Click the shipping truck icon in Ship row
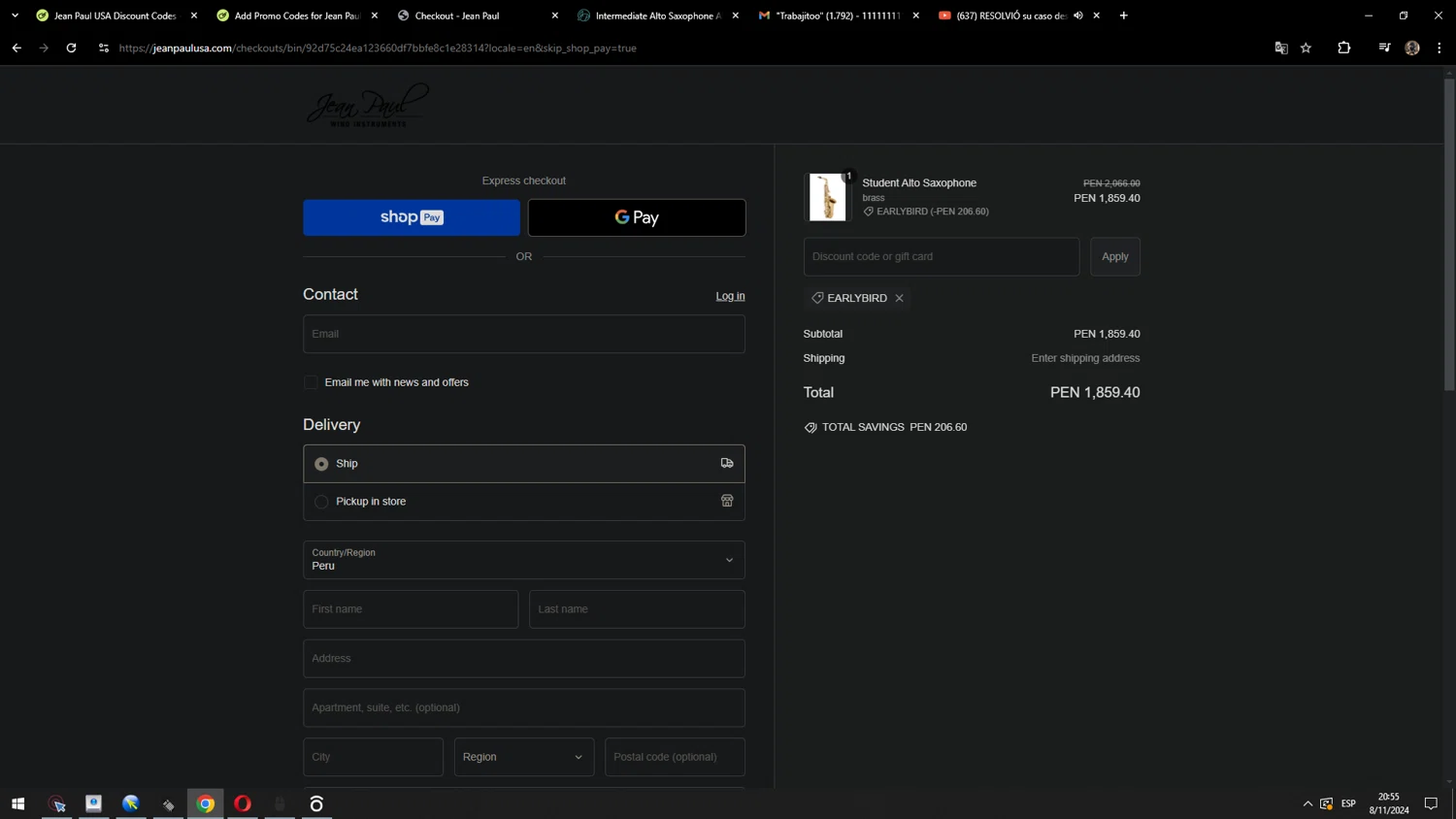This screenshot has height=819, width=1456. 727,464
